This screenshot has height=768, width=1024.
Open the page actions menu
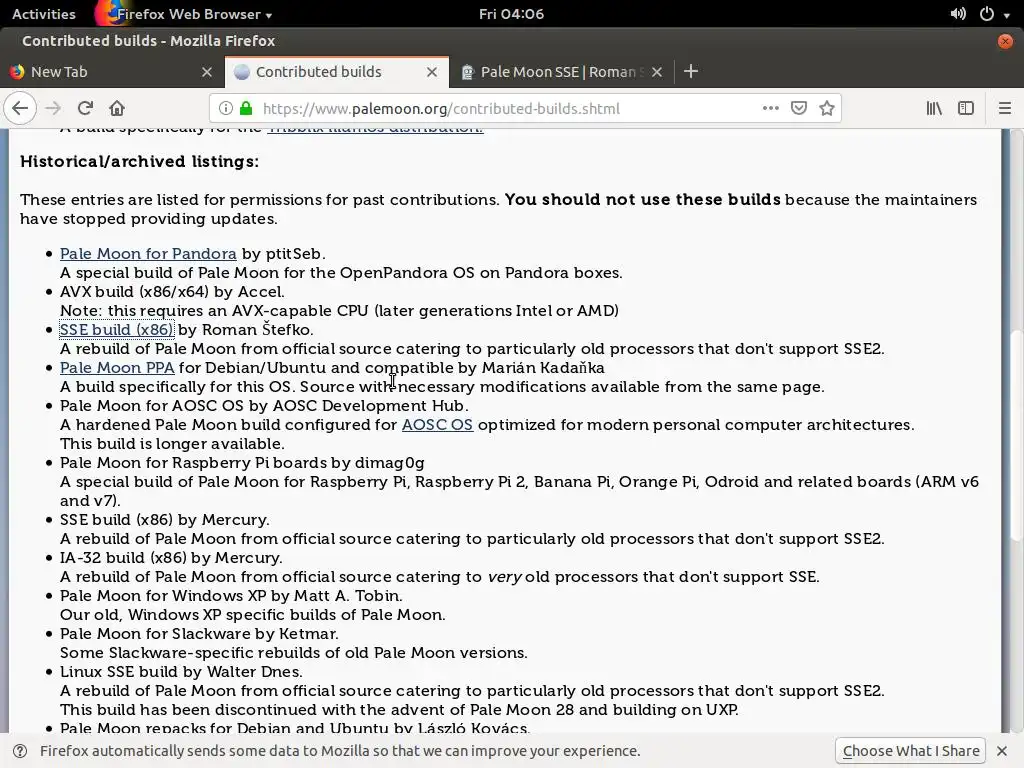coord(771,108)
